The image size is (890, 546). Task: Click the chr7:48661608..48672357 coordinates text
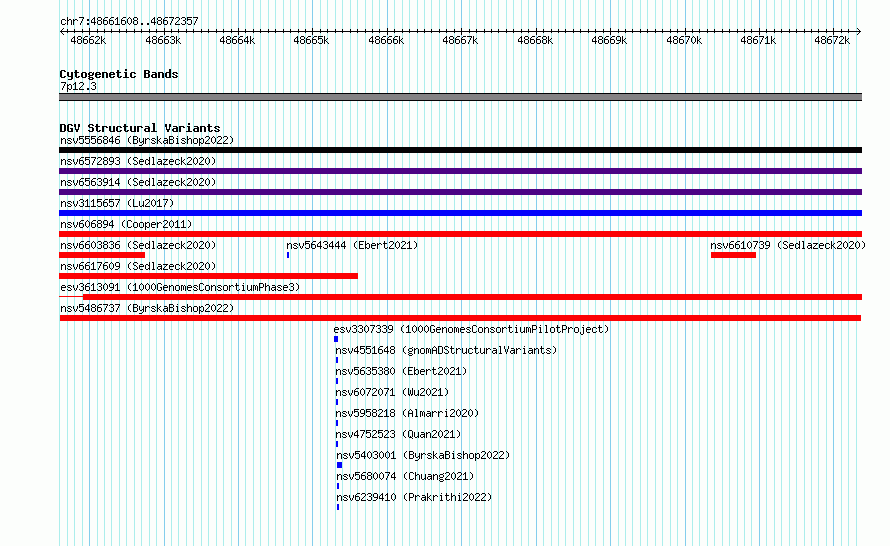tap(129, 22)
